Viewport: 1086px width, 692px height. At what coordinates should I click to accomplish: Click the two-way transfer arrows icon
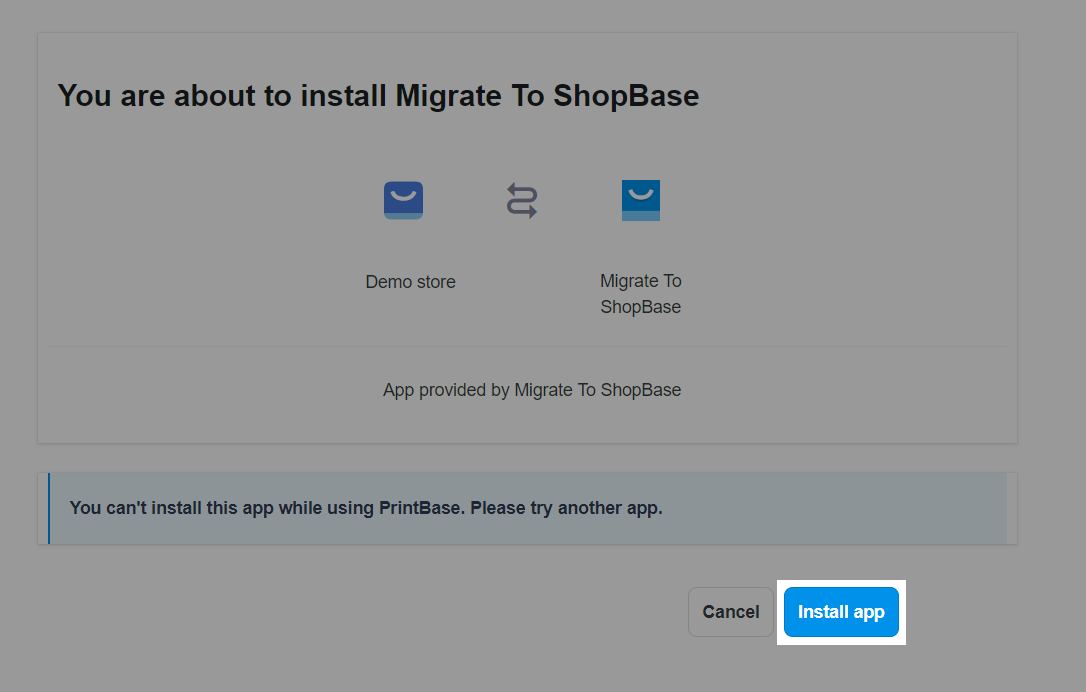(522, 201)
